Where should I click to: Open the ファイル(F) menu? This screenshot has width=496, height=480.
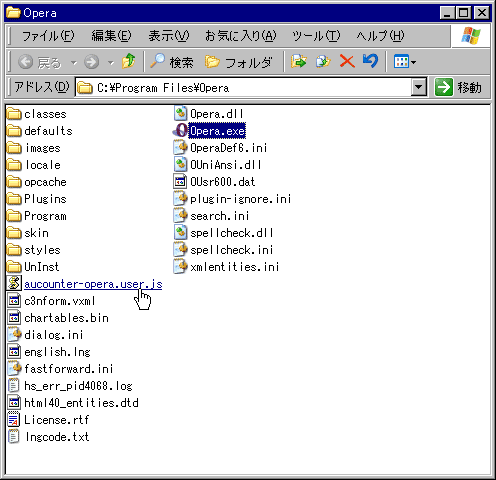[x=48, y=36]
